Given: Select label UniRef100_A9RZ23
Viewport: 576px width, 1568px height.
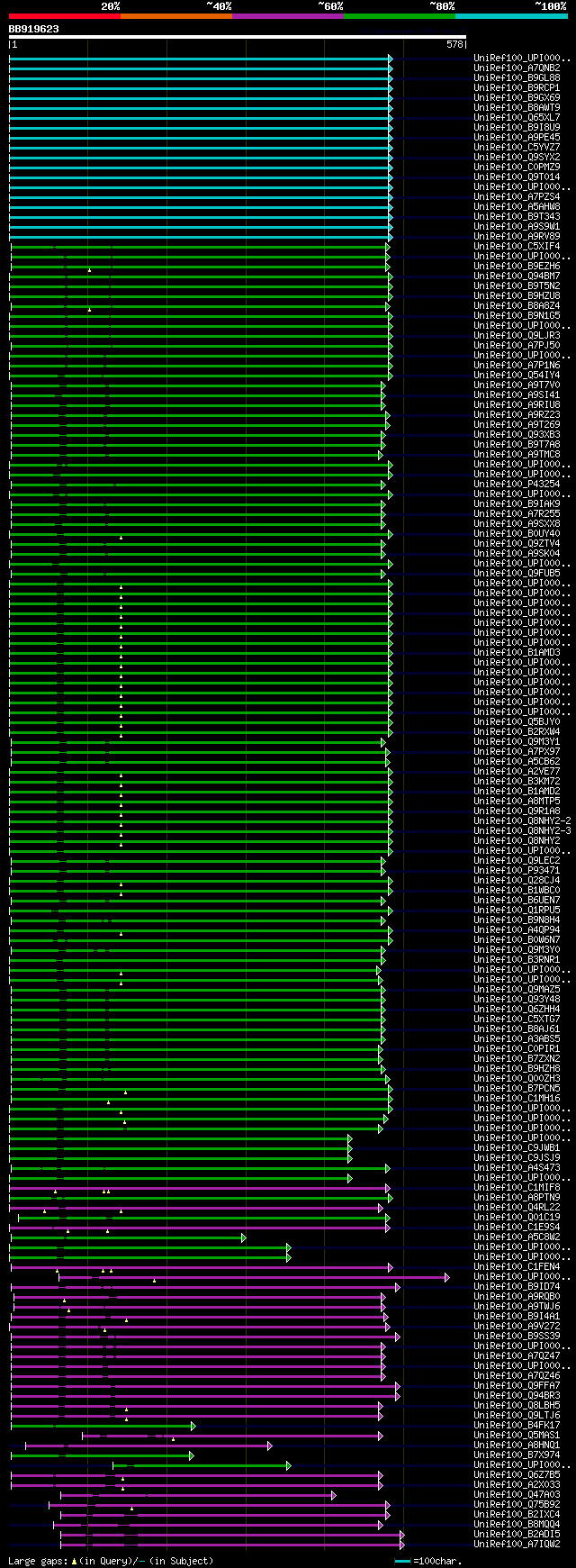Looking at the screenshot, I should (517, 414).
